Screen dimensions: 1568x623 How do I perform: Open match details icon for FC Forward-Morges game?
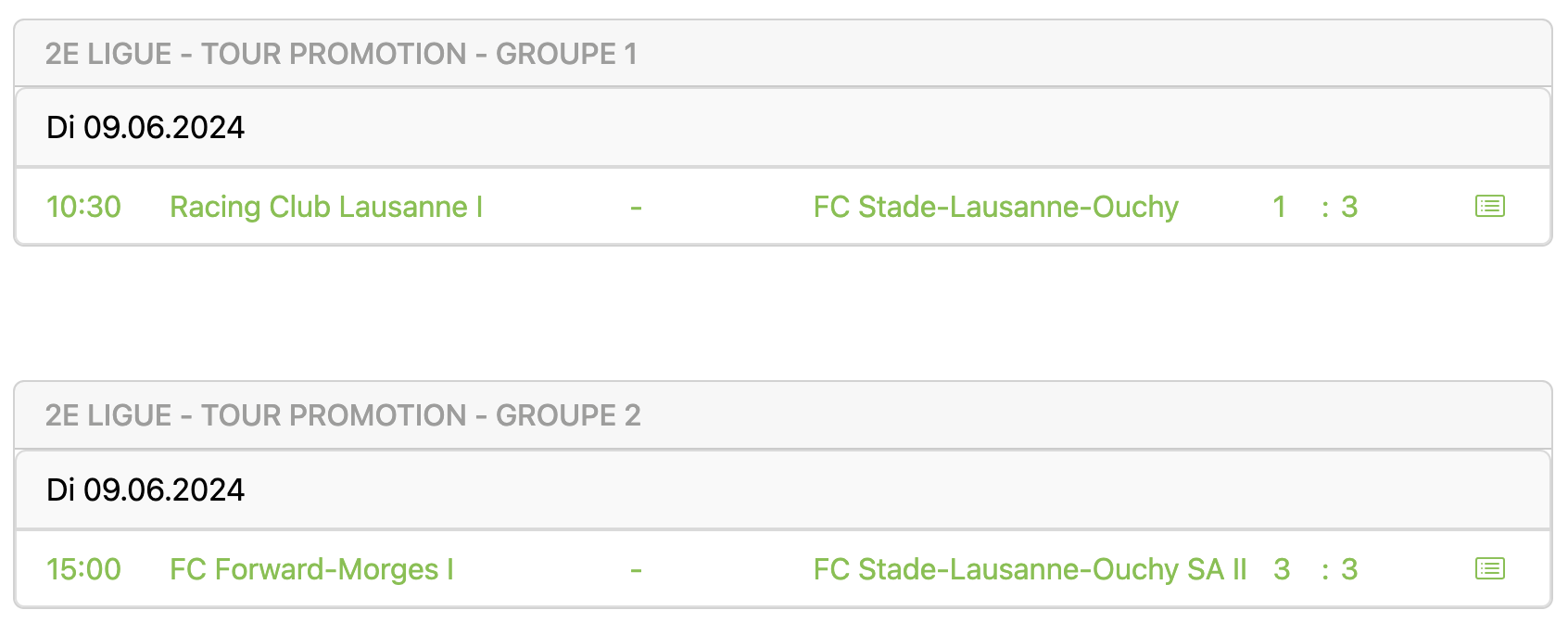tap(1489, 568)
